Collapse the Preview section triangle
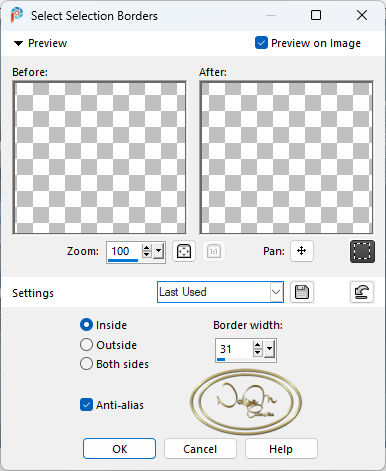Image resolution: width=386 pixels, height=471 pixels. 18,43
